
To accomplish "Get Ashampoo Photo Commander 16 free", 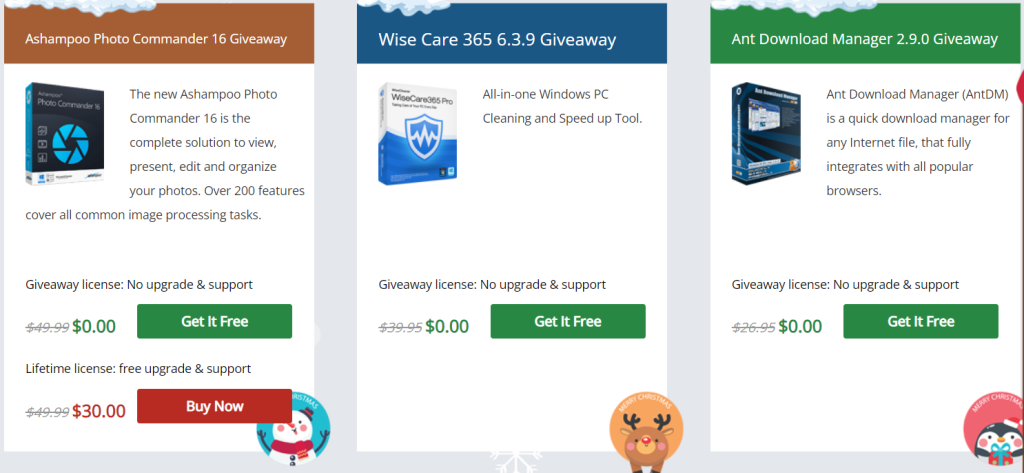I will [x=214, y=321].
